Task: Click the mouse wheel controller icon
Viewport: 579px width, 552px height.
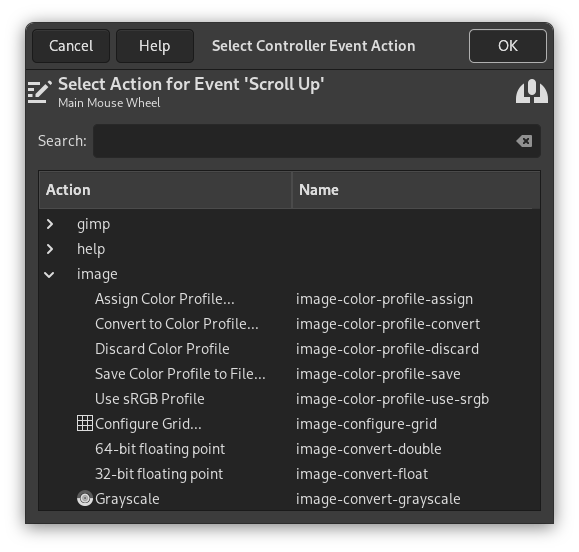Action: coord(532,91)
